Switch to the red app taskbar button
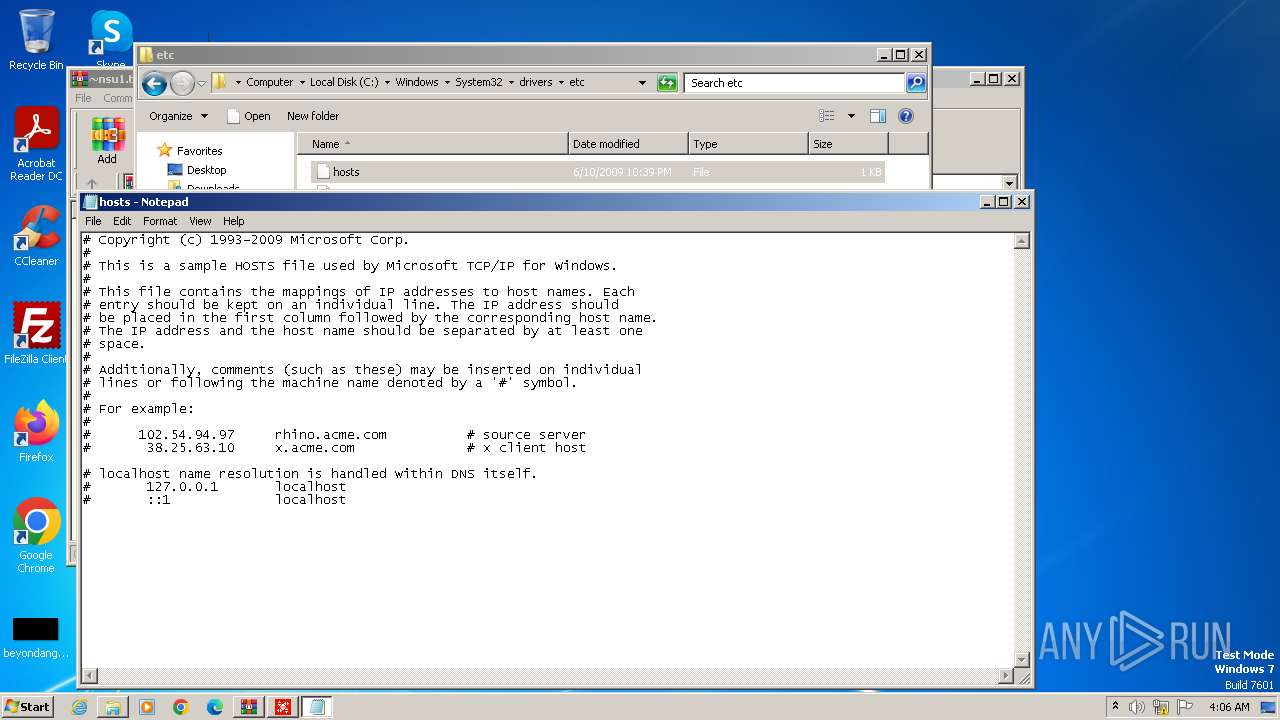1280x720 pixels. click(283, 707)
